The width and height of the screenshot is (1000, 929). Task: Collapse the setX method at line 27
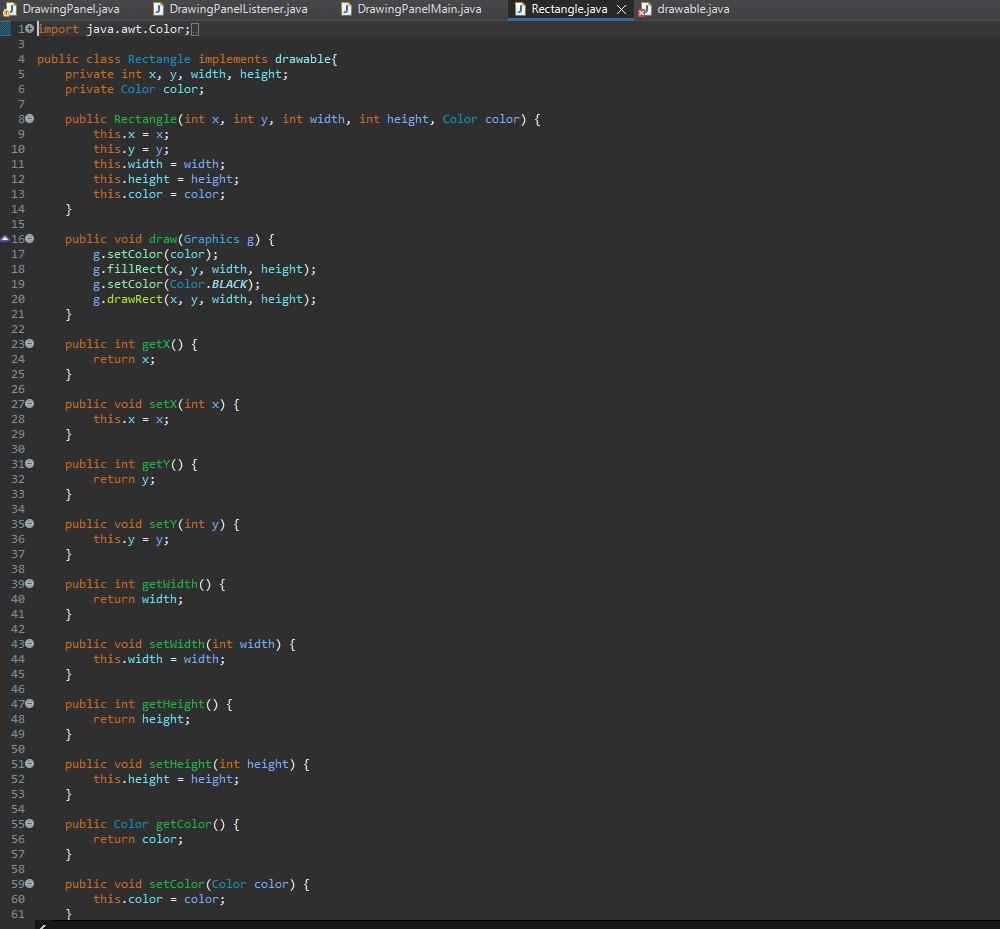coord(30,404)
